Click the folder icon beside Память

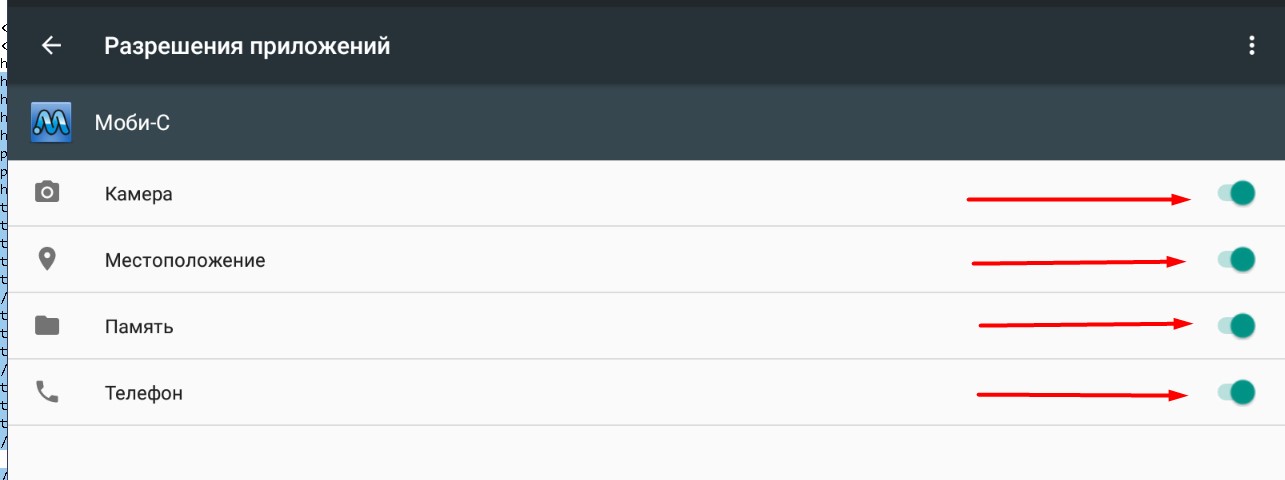pos(47,325)
